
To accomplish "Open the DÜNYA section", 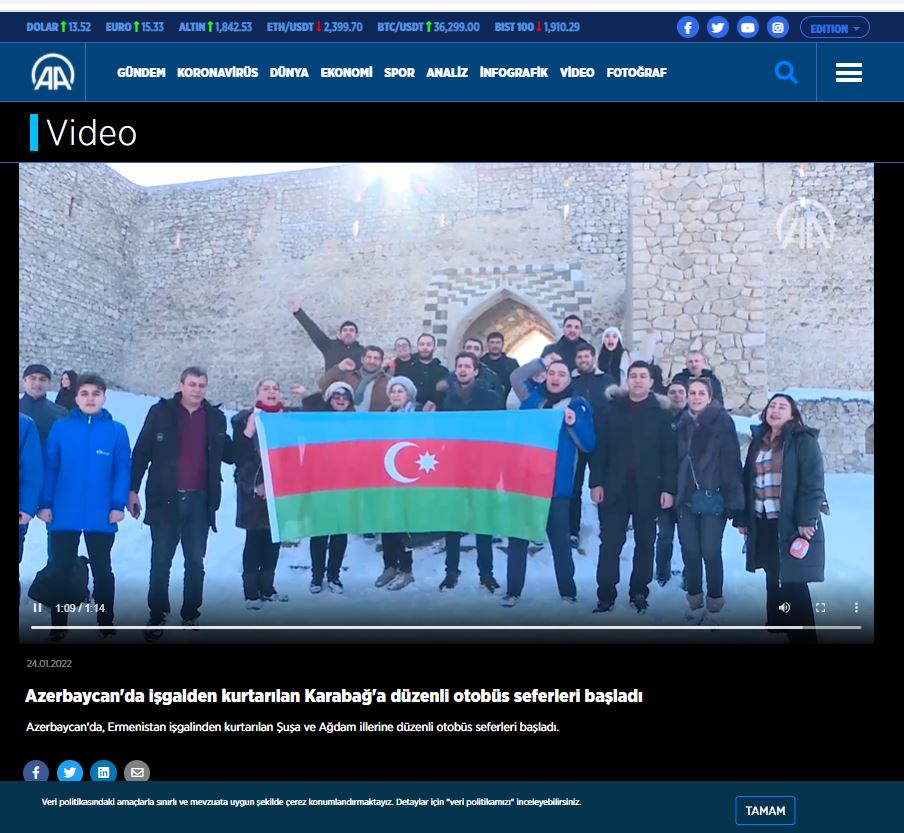I will point(289,73).
